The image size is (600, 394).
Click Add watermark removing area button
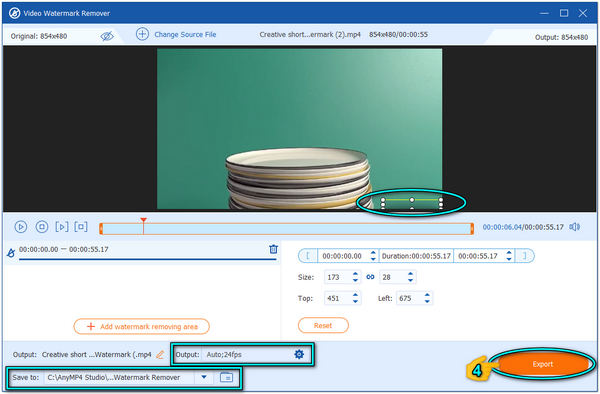(142, 327)
